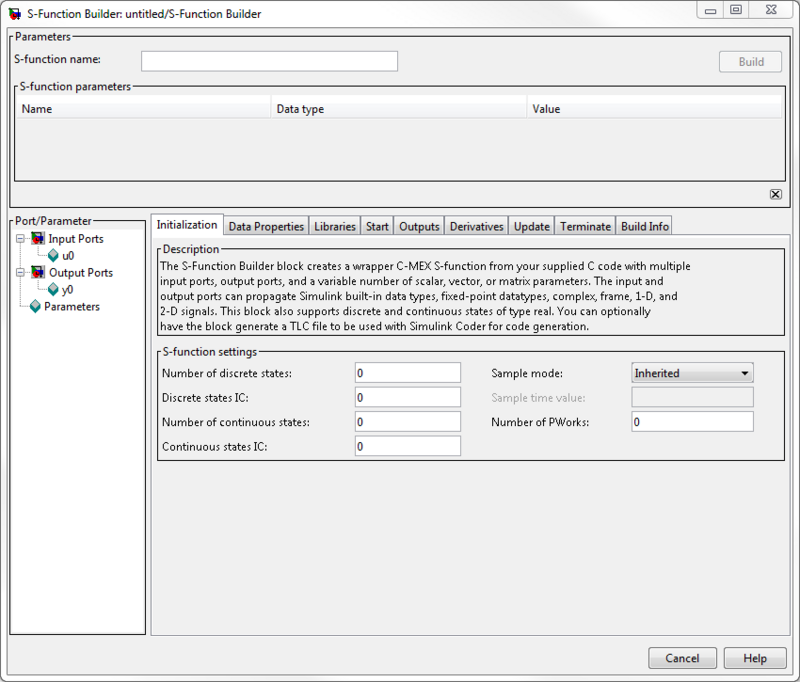The image size is (800, 682).
Task: Collapse the parameters panel with X icon
Action: (775, 194)
